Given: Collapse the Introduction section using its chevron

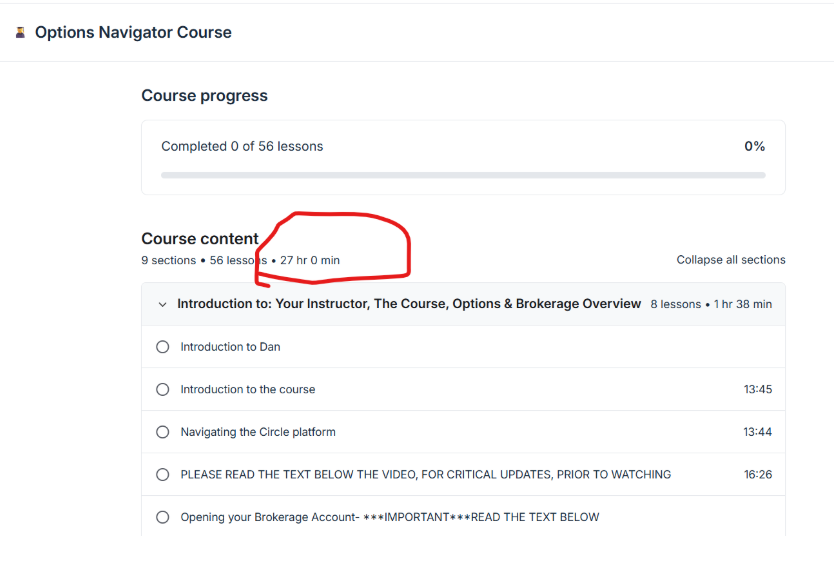Looking at the screenshot, I should [162, 304].
